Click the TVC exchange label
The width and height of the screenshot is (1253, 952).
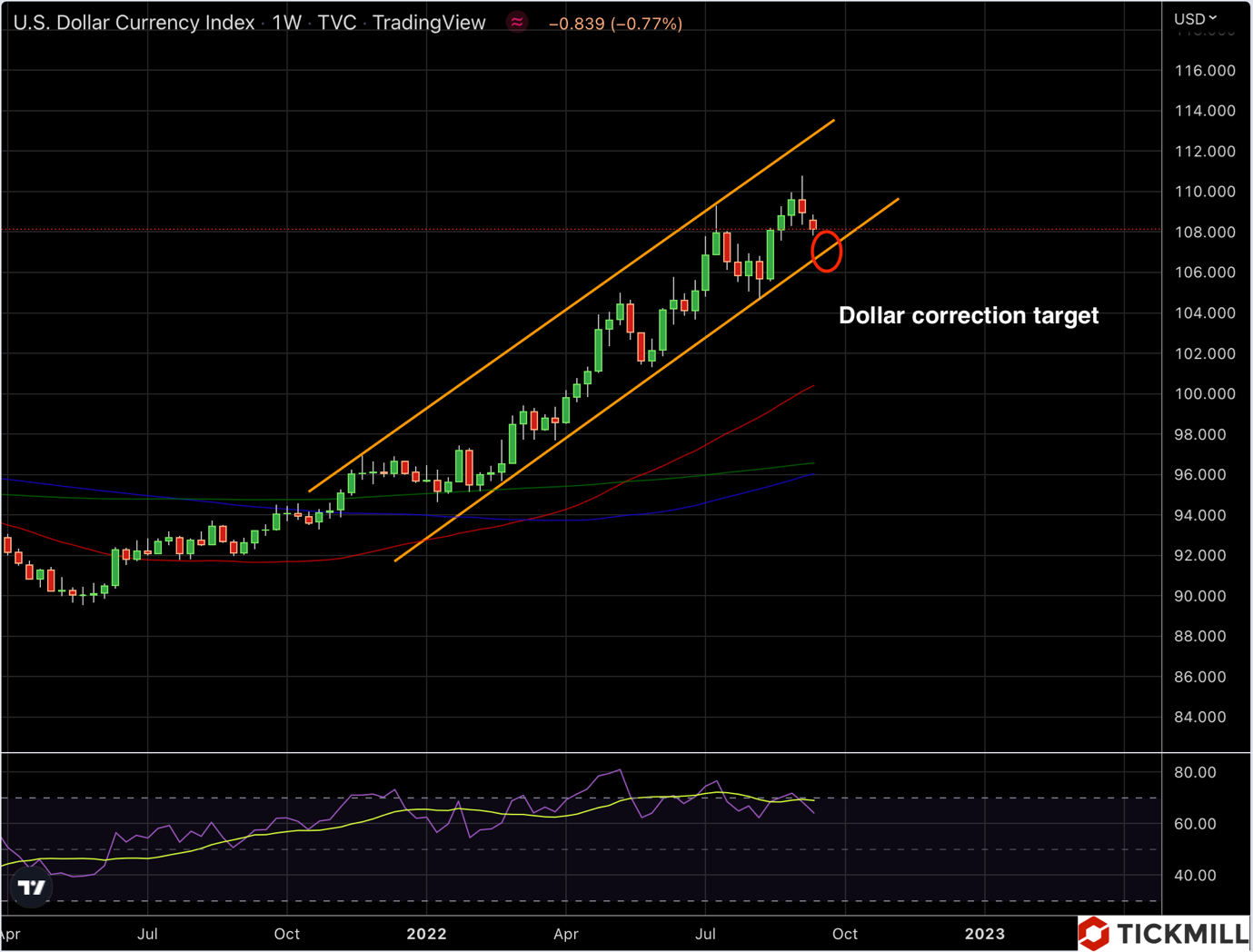tap(337, 23)
